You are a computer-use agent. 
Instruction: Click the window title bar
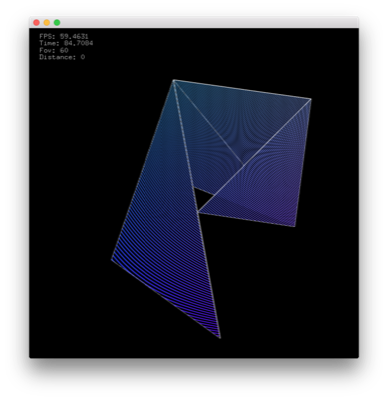pyautogui.click(x=194, y=23)
